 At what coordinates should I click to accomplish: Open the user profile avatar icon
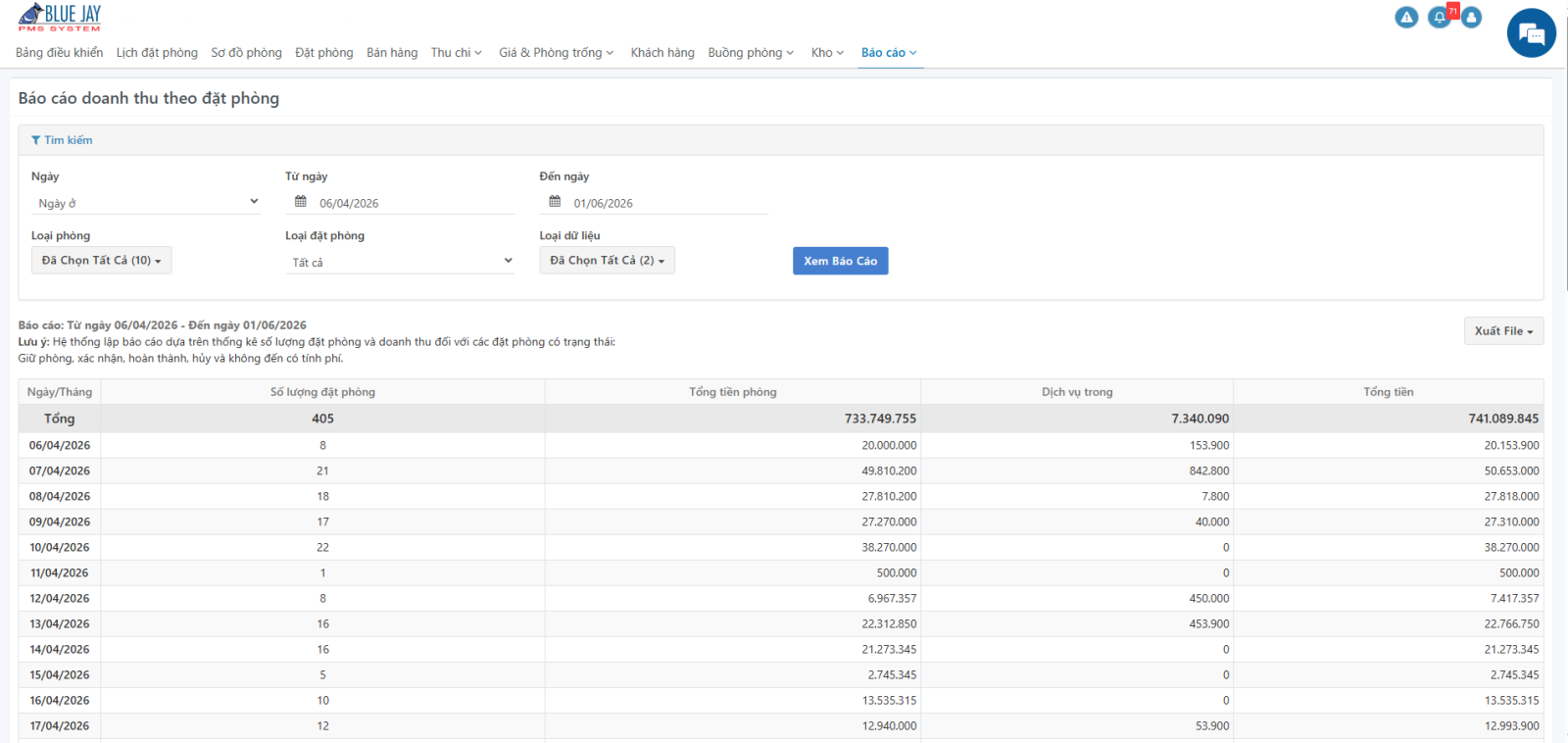click(1471, 17)
